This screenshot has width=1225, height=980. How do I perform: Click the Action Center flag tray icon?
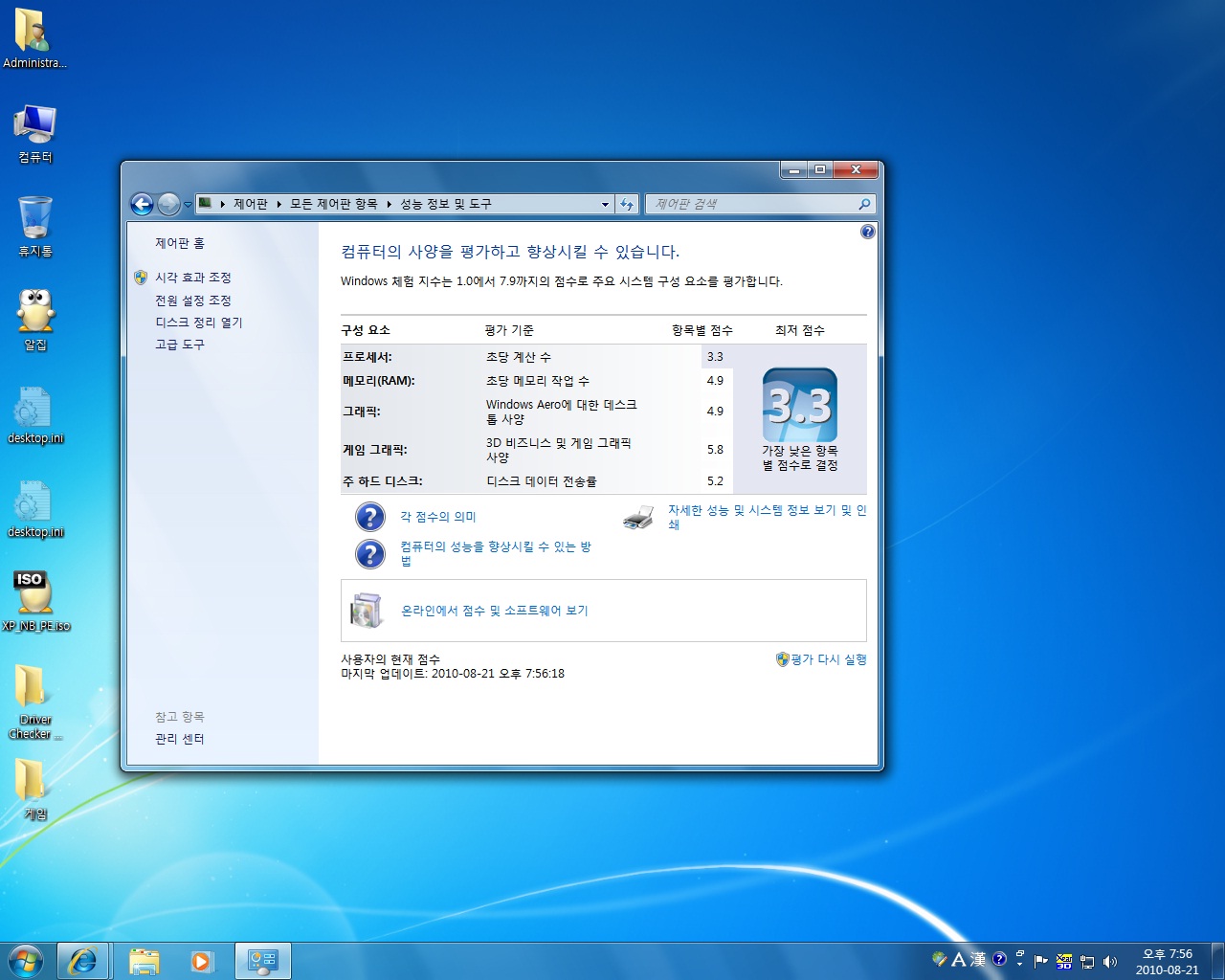1041,961
